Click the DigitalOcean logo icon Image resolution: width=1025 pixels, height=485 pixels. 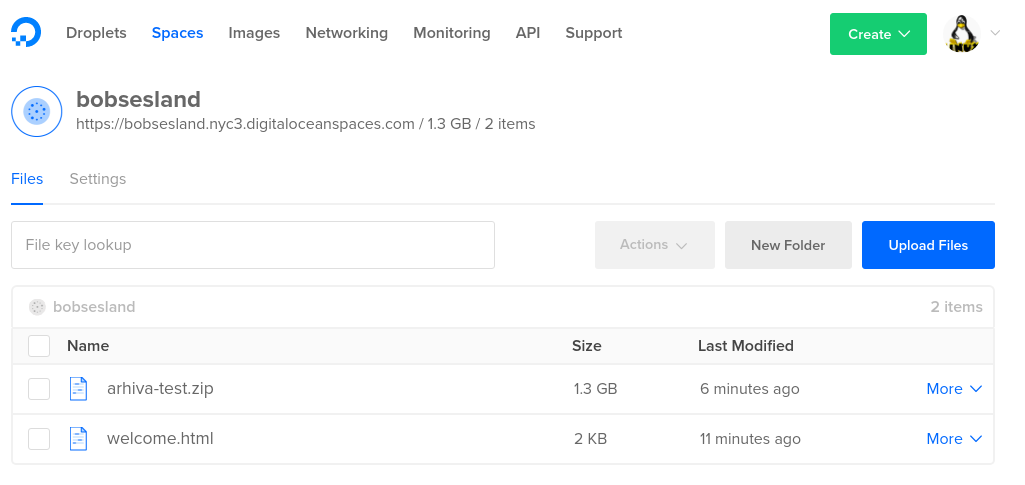[x=26, y=33]
